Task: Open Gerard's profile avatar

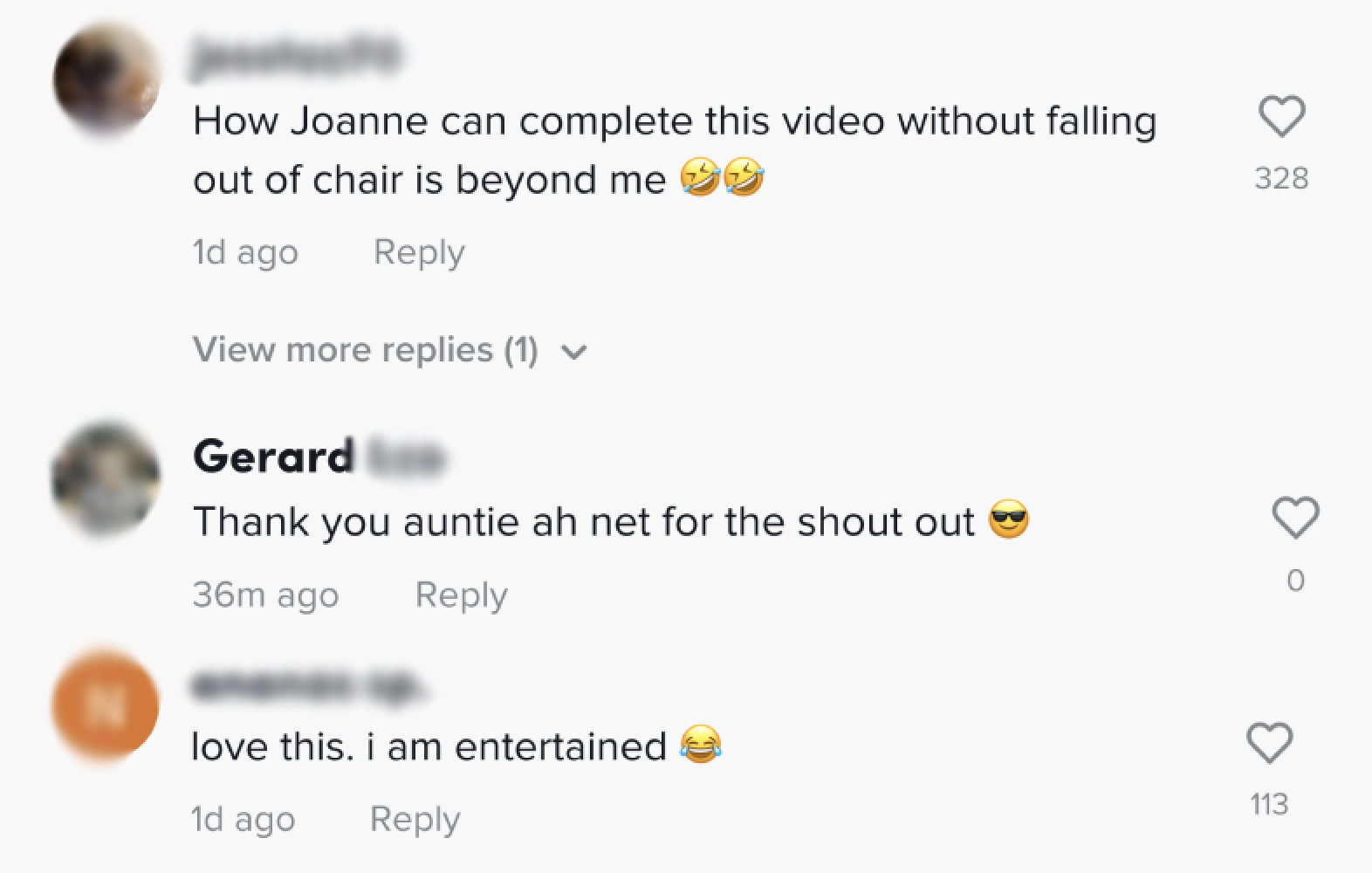Action: (106, 478)
